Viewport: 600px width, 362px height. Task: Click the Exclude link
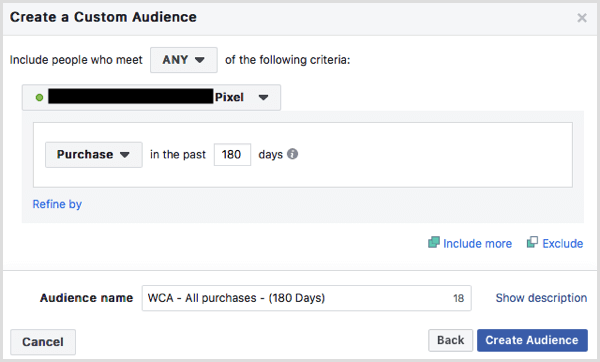562,243
